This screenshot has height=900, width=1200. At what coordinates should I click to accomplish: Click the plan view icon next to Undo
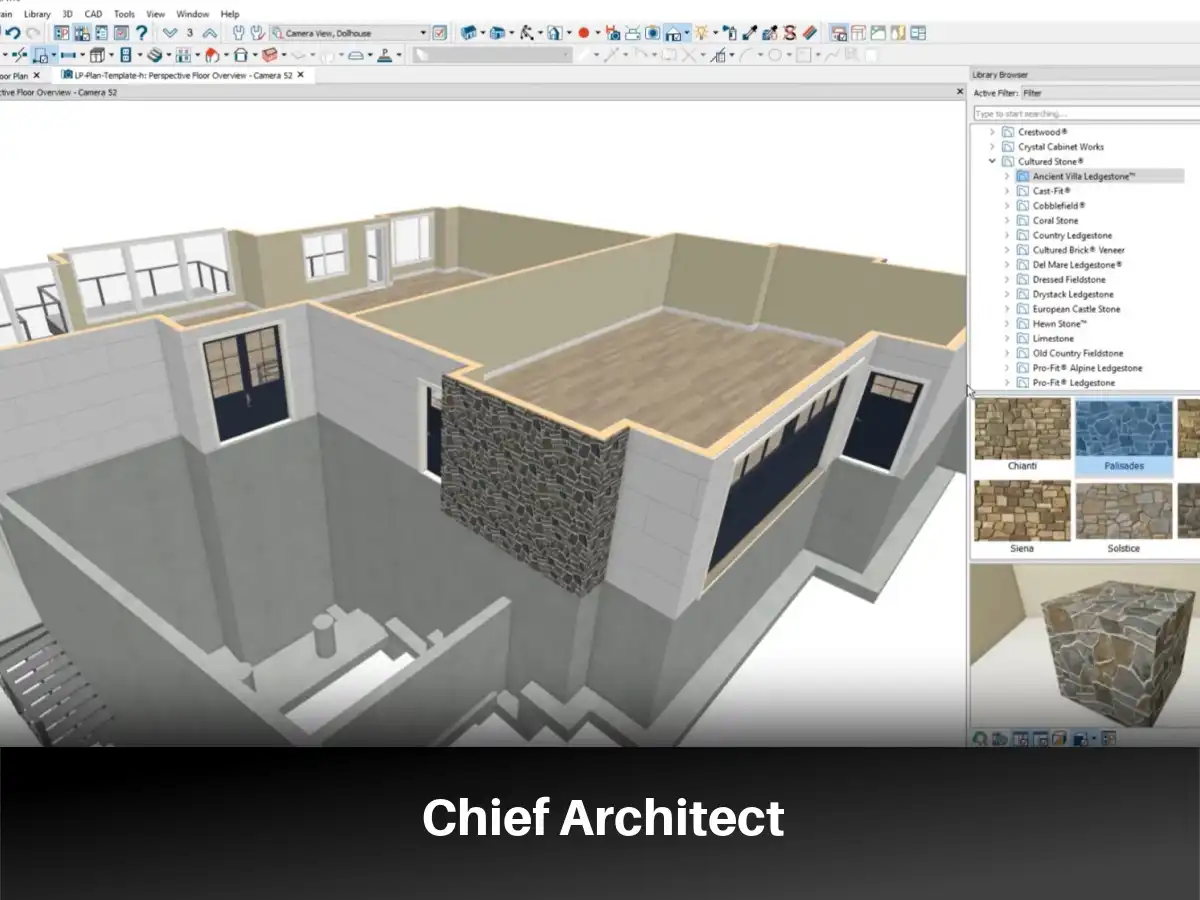click(62, 33)
